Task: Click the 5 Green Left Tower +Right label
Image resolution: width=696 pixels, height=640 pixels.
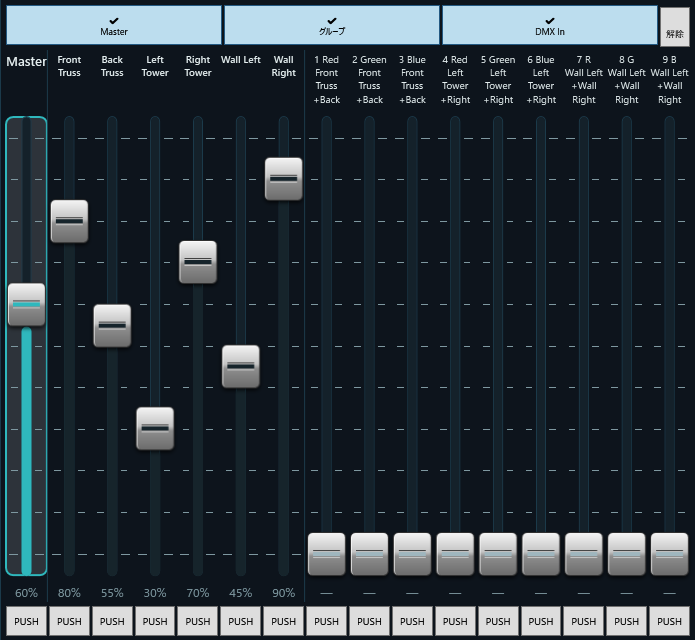Action: coord(498,79)
